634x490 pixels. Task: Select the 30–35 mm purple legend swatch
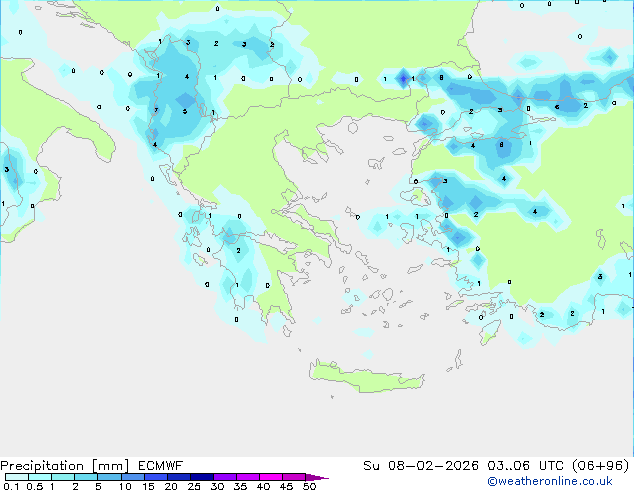click(225, 477)
